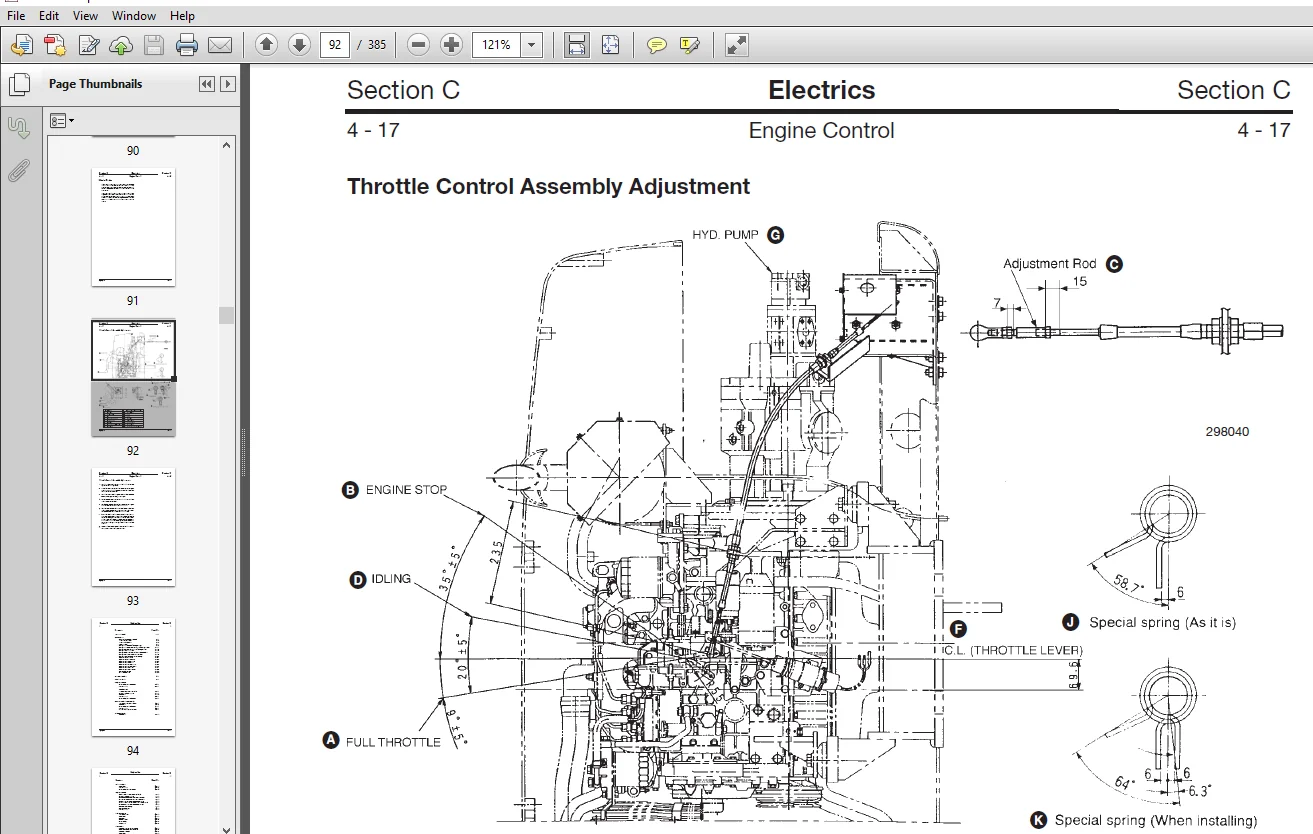Viewport: 1313px width, 834px height.
Task: Open the zoom level dropdown arrow
Action: [532, 45]
